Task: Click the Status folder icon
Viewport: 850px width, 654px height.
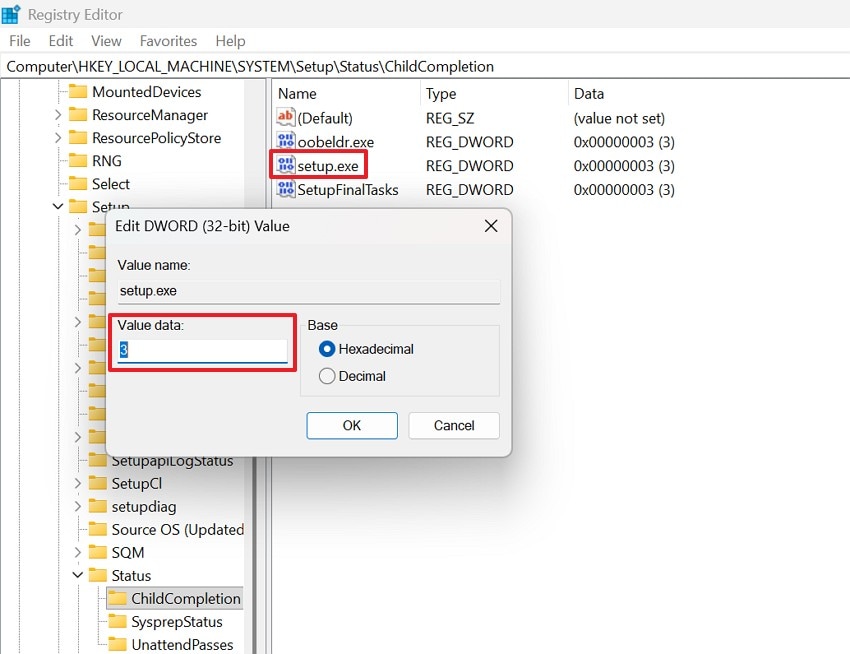Action: [98, 575]
